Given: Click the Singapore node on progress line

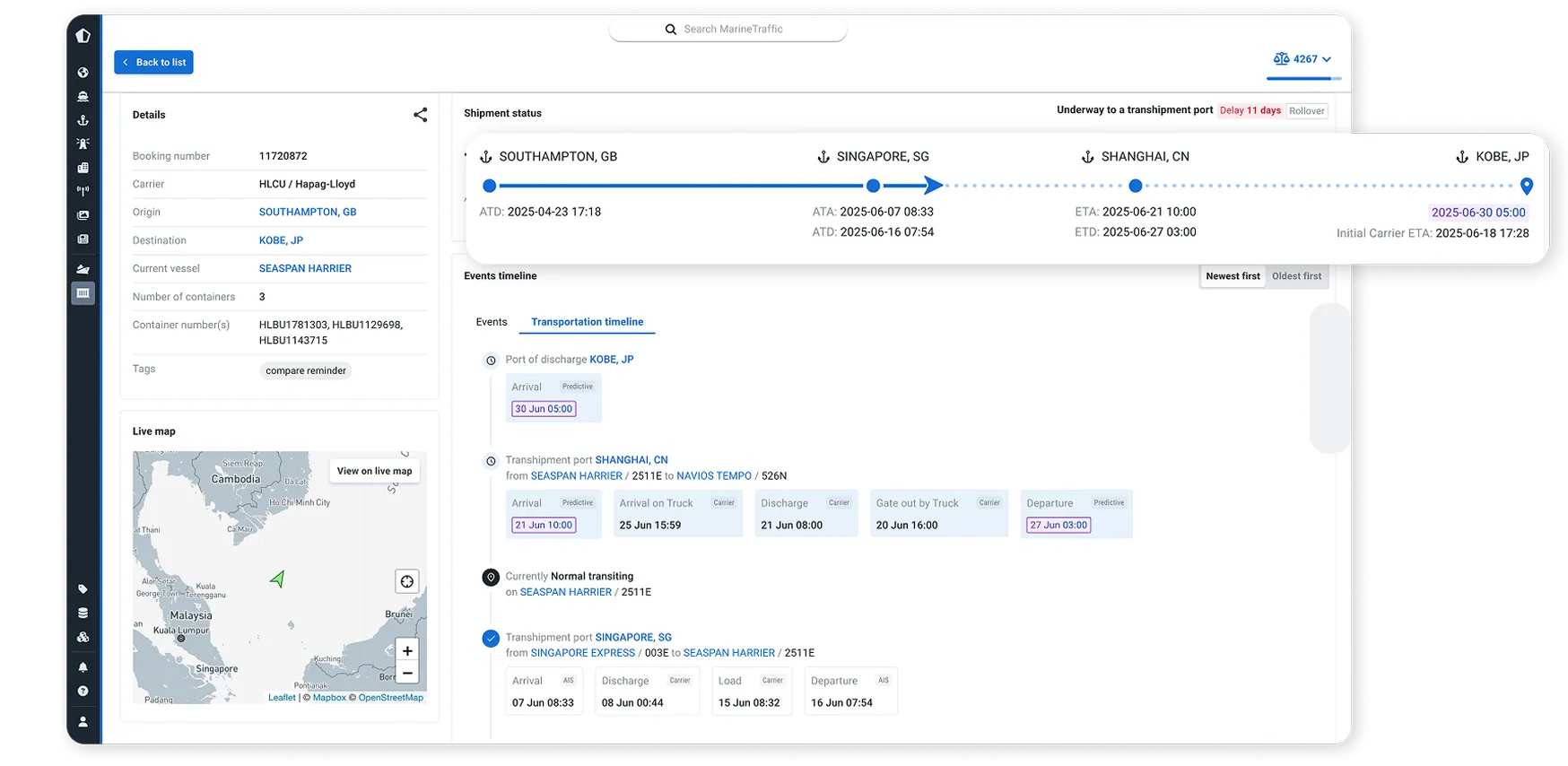Looking at the screenshot, I should pos(873,186).
